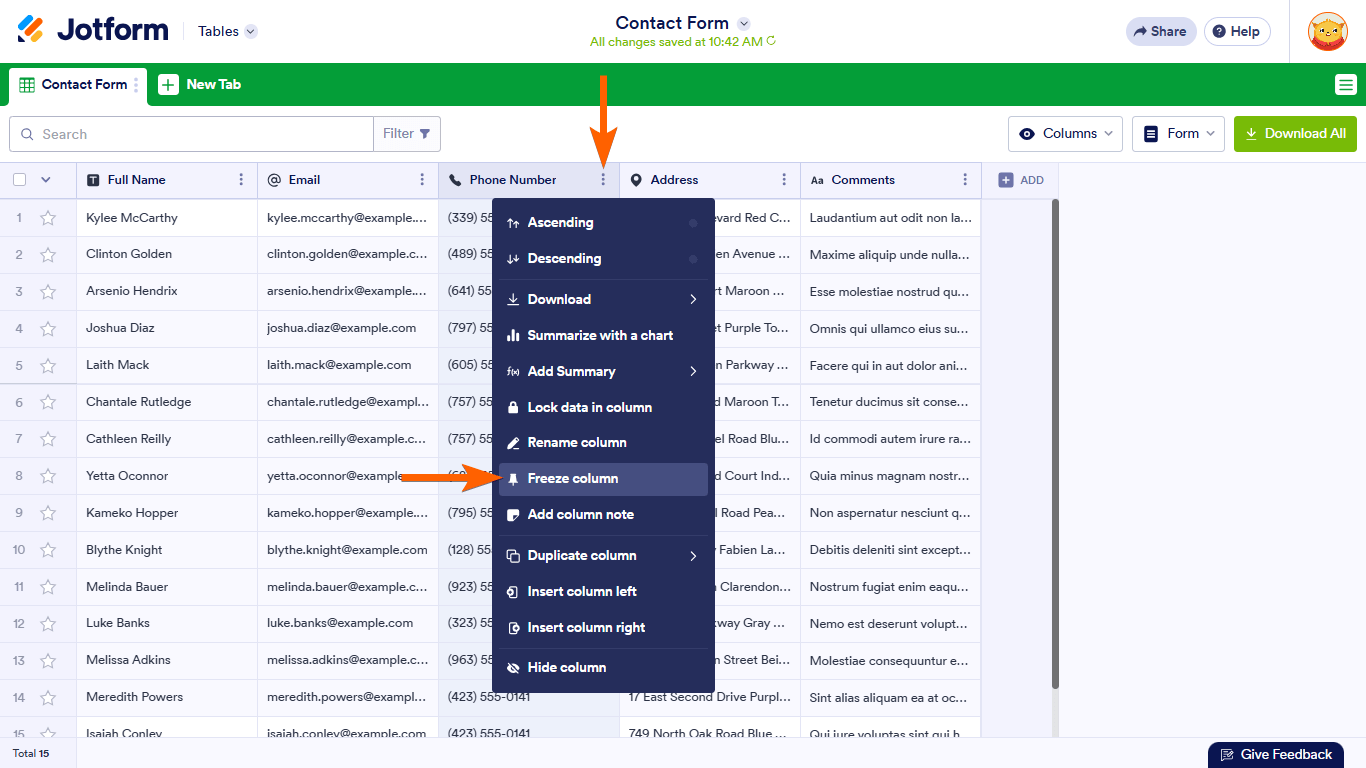Star the Kylee McCarthy row
The image size is (1366, 768).
(x=48, y=218)
